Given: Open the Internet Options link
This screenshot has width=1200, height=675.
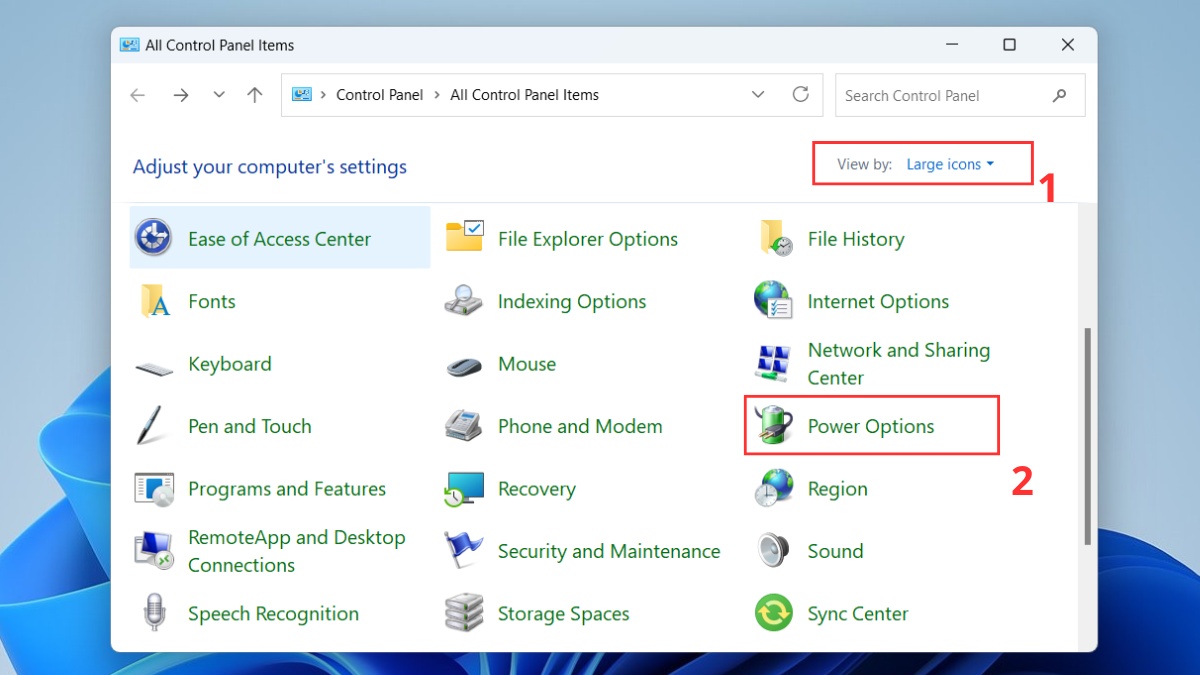Looking at the screenshot, I should click(x=878, y=301).
